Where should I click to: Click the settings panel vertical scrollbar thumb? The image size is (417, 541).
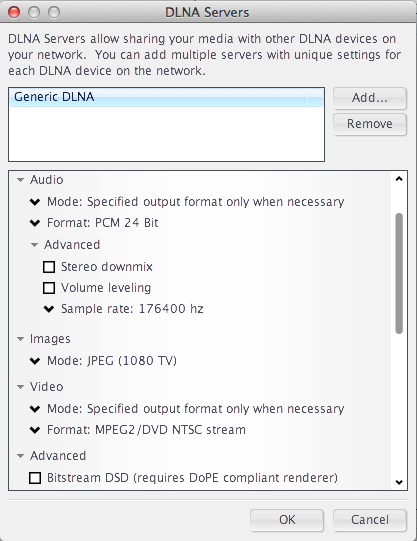tap(399, 273)
